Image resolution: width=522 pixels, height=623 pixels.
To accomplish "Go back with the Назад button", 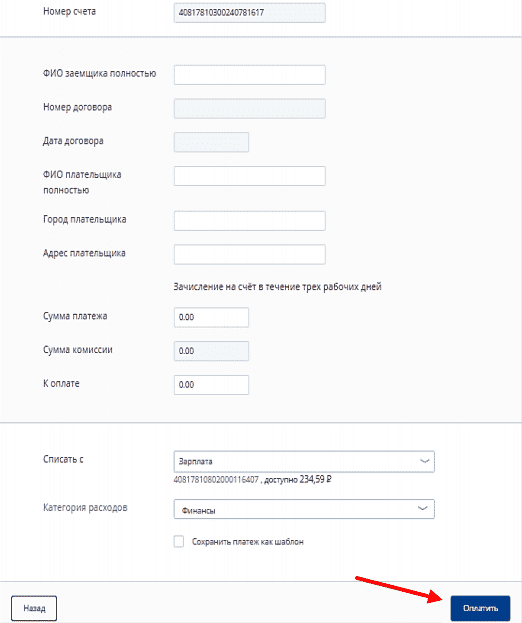I will click(34, 608).
